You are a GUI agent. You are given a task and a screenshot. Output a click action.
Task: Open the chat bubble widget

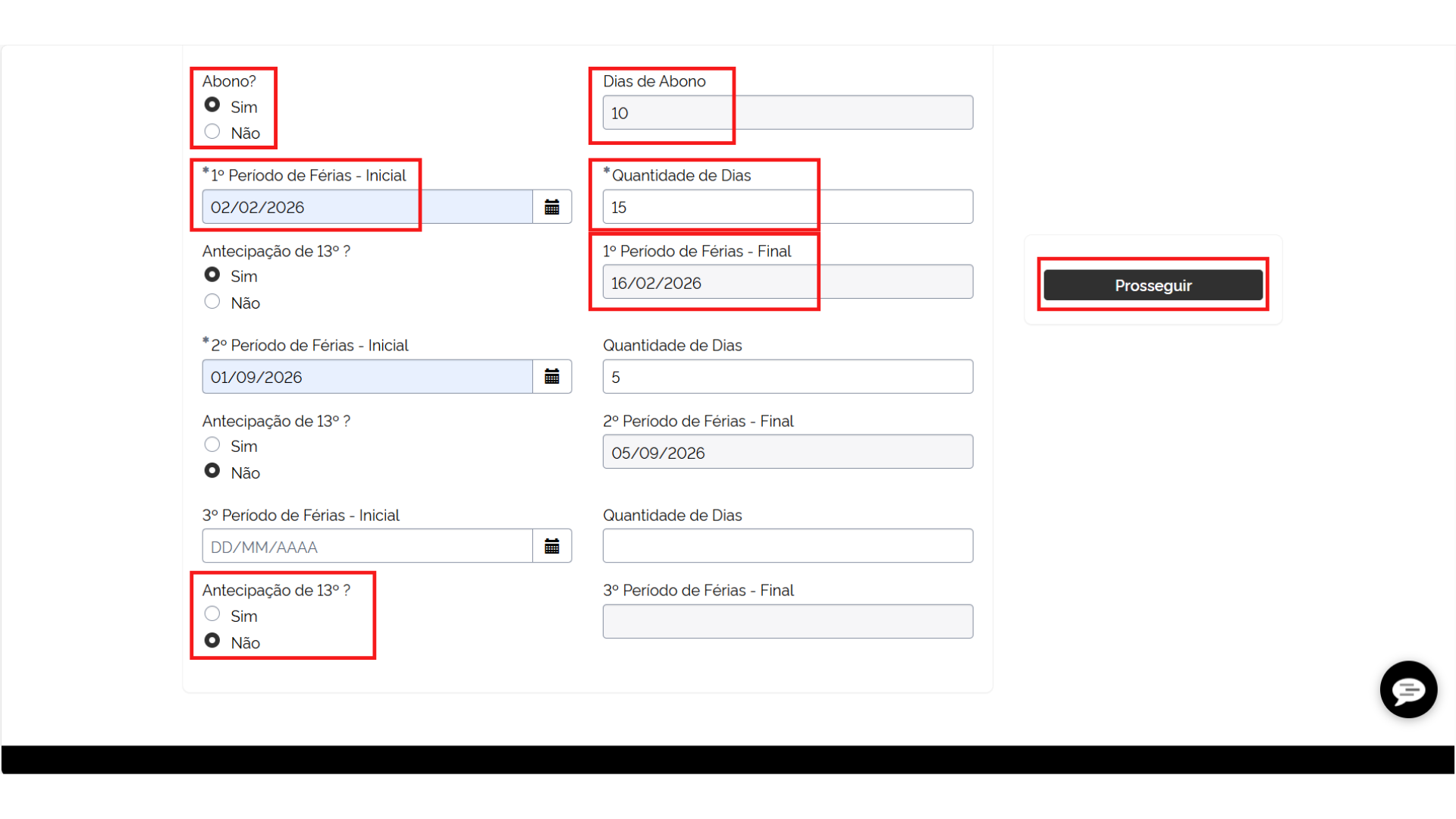coord(1408,690)
